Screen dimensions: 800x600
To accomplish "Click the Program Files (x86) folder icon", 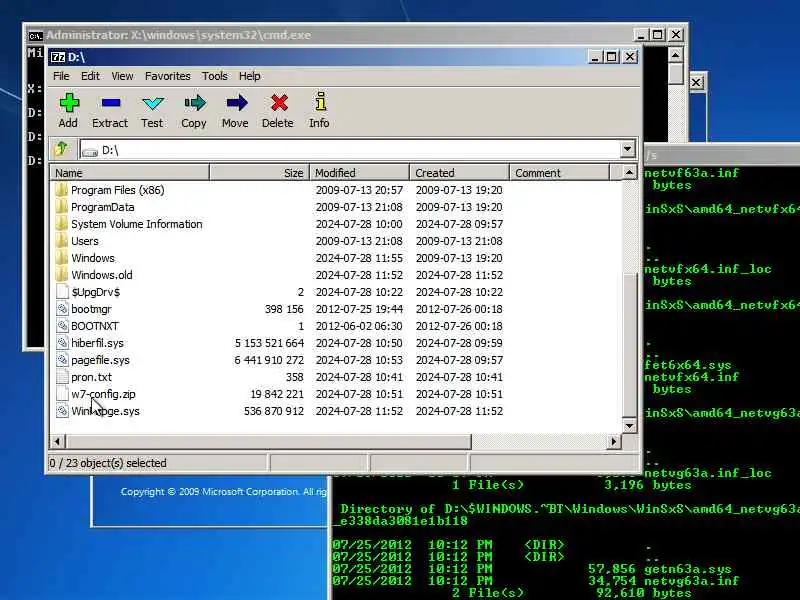I will [61, 190].
